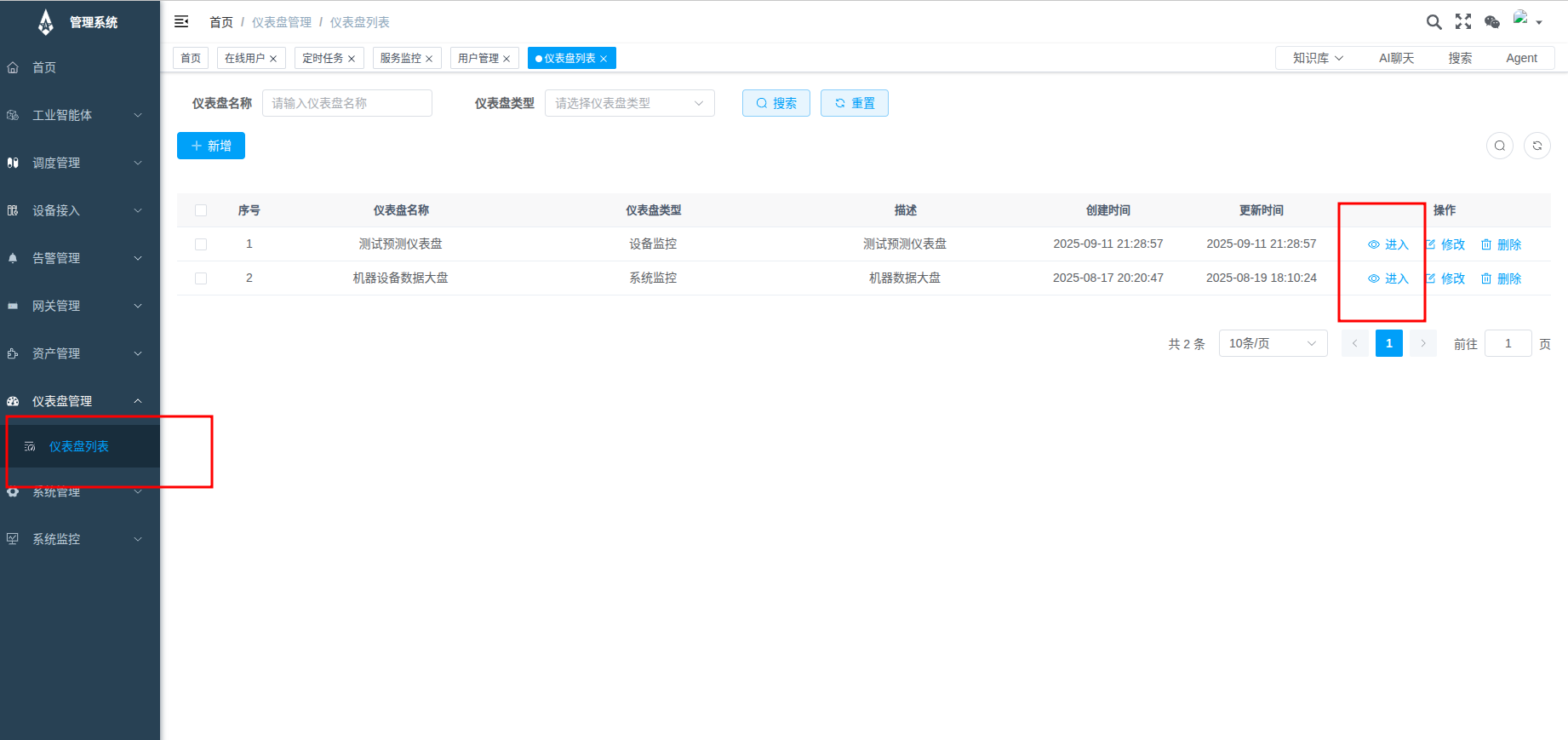The height and width of the screenshot is (740, 1568).
Task: Click the 新增 button
Action: 211,146
